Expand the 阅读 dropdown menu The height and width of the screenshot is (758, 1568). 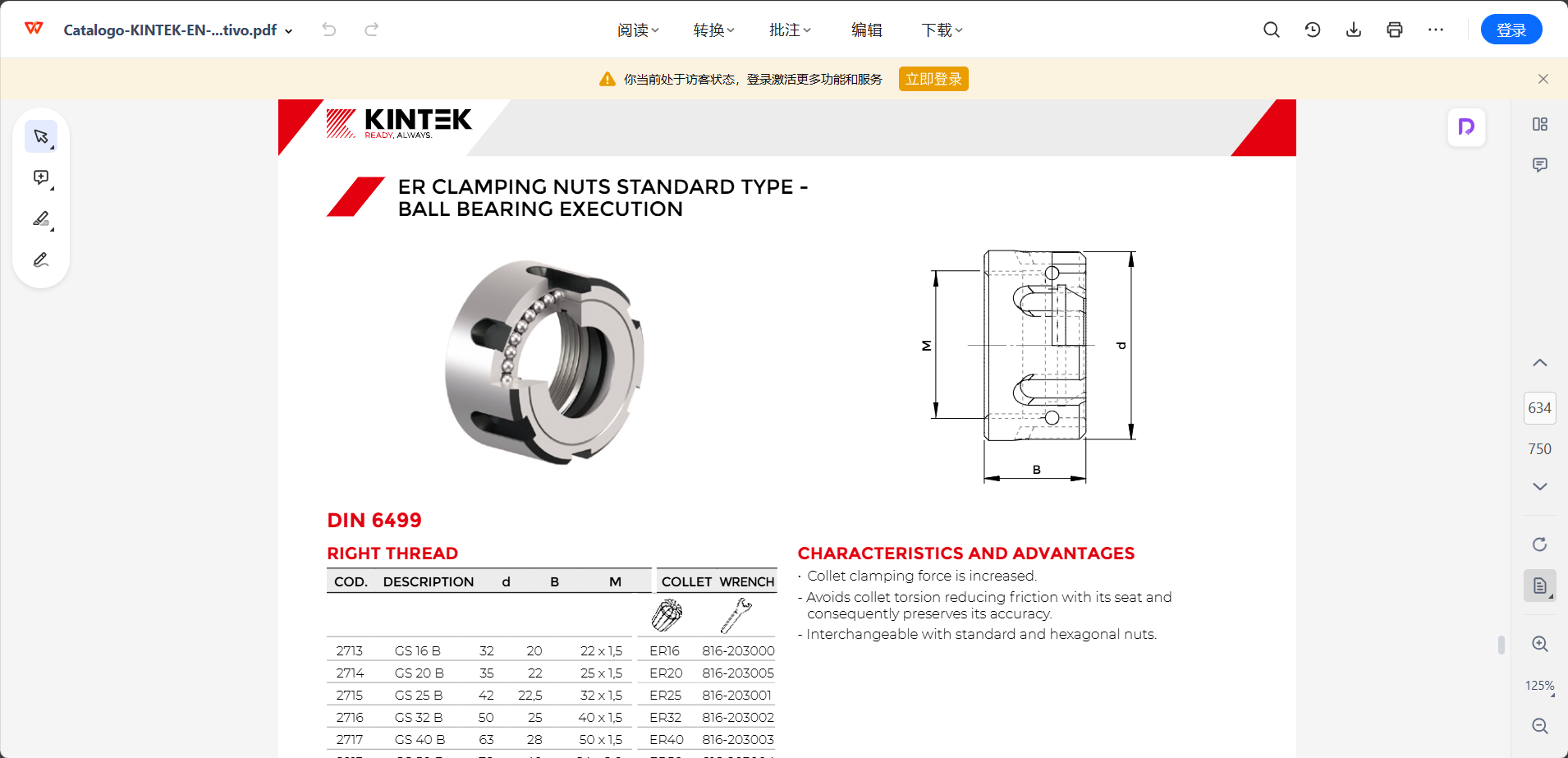pos(638,30)
